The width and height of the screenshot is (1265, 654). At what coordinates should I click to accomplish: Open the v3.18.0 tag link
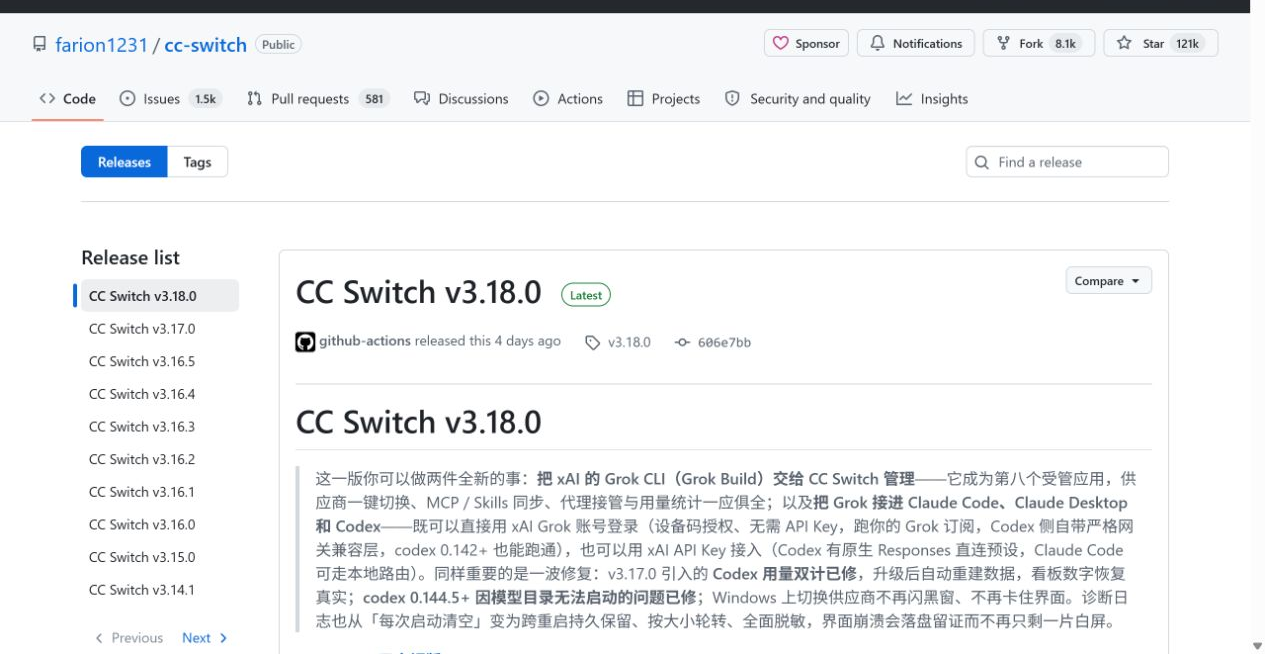[629, 342]
